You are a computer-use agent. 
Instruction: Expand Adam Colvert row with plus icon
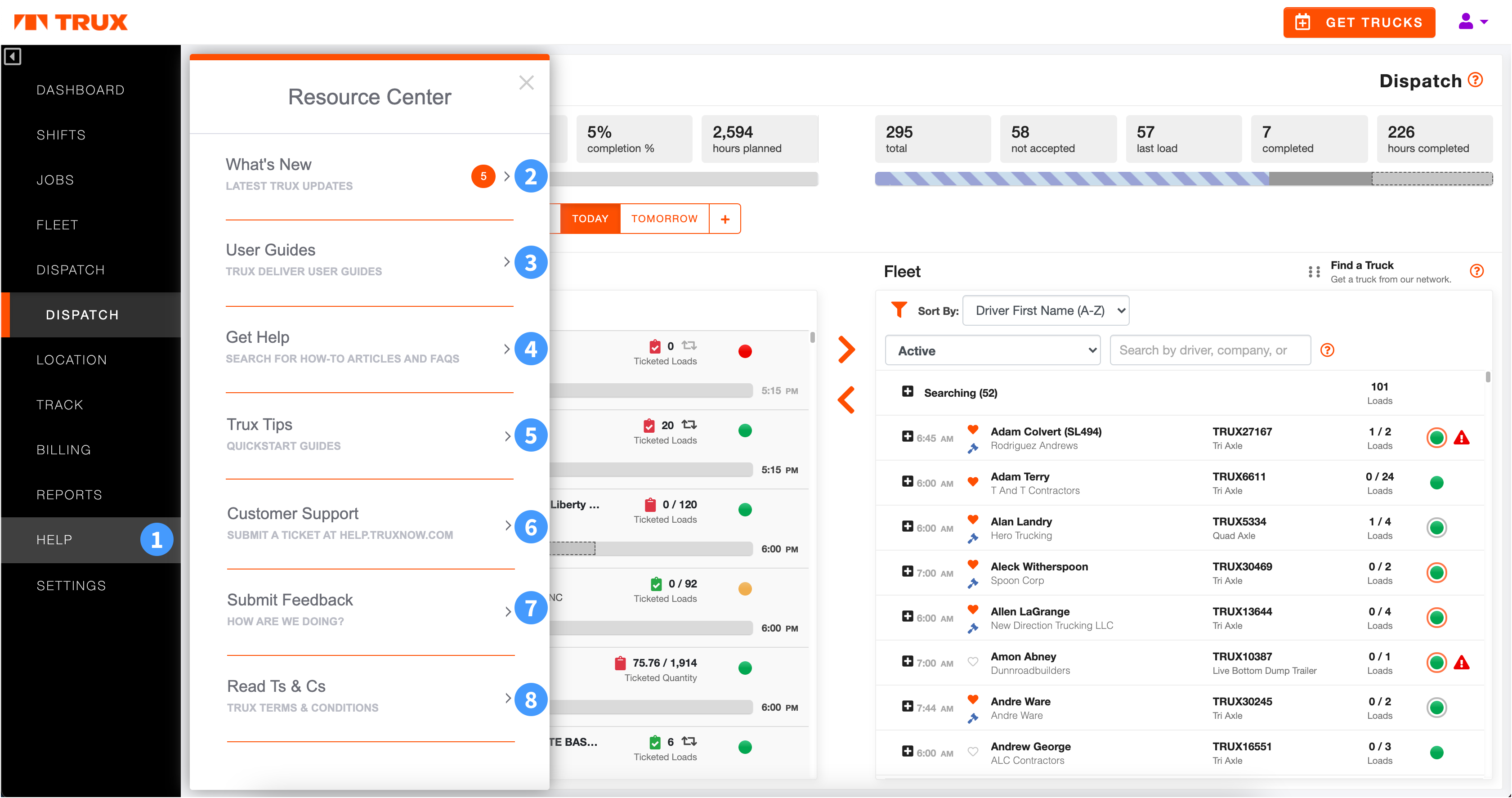coord(907,436)
